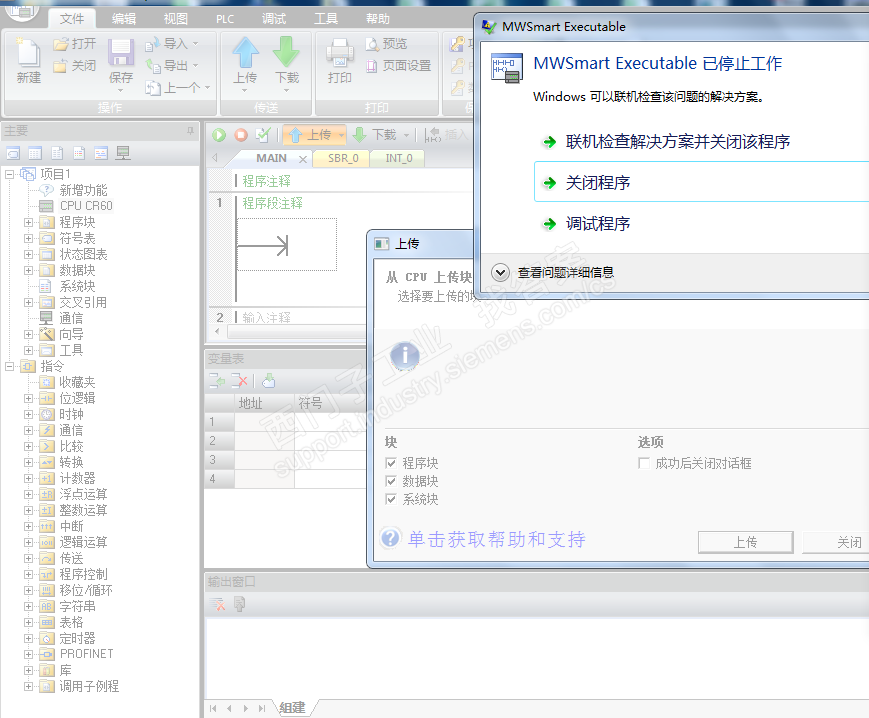The width and height of the screenshot is (869, 718).
Task: Click the 预览 (Preview) icon
Action: coord(372,44)
